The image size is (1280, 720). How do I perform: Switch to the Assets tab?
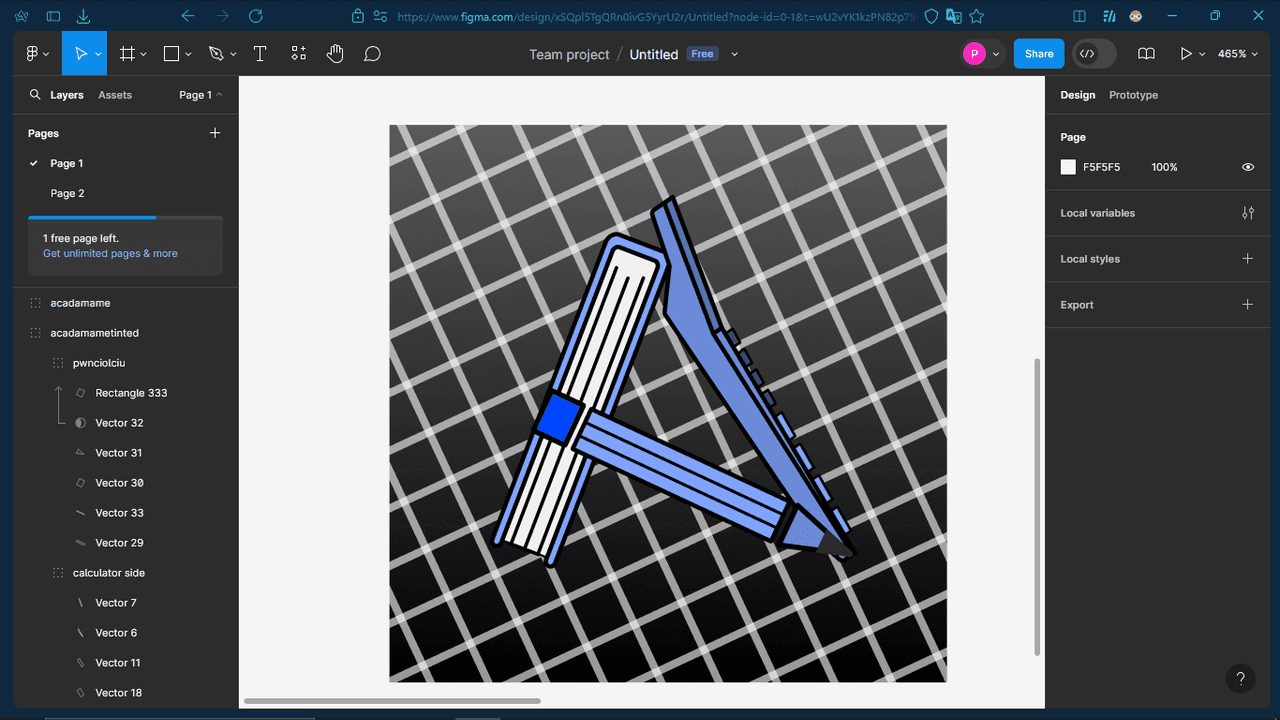click(x=115, y=95)
